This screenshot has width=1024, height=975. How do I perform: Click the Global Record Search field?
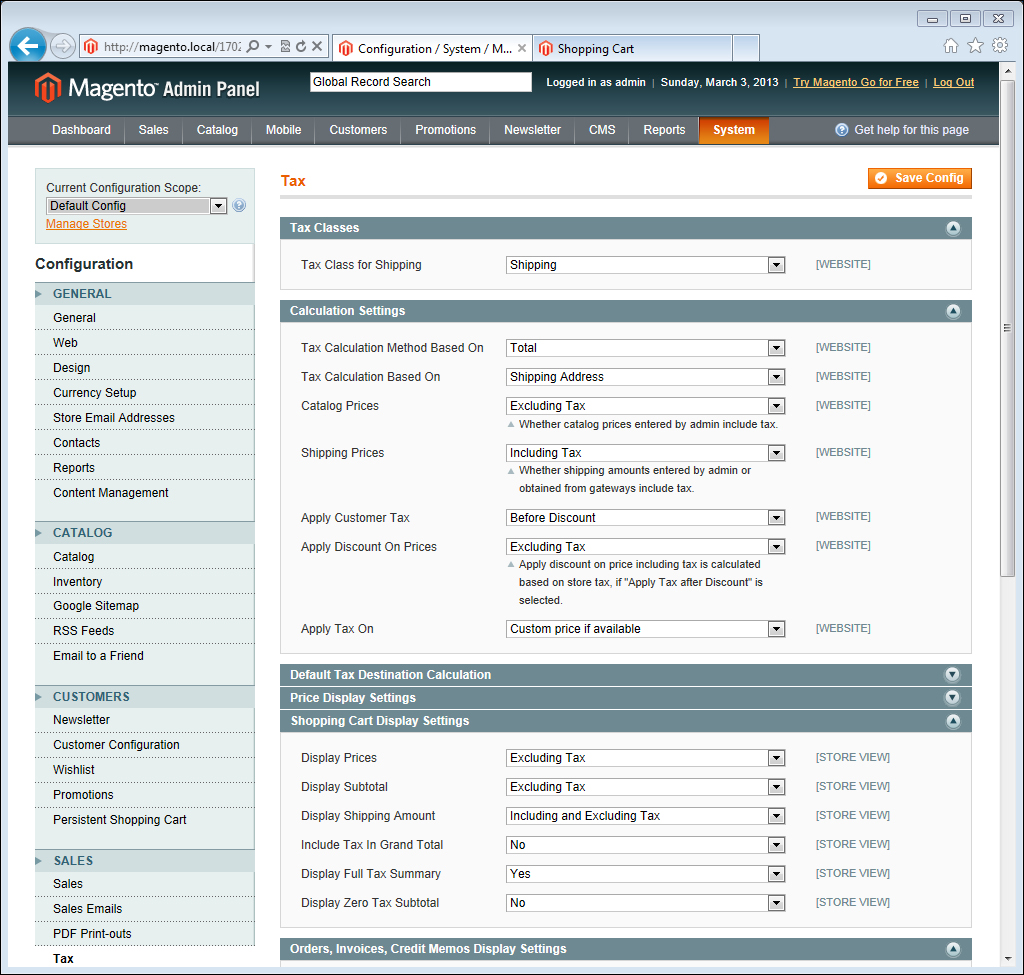(x=420, y=82)
